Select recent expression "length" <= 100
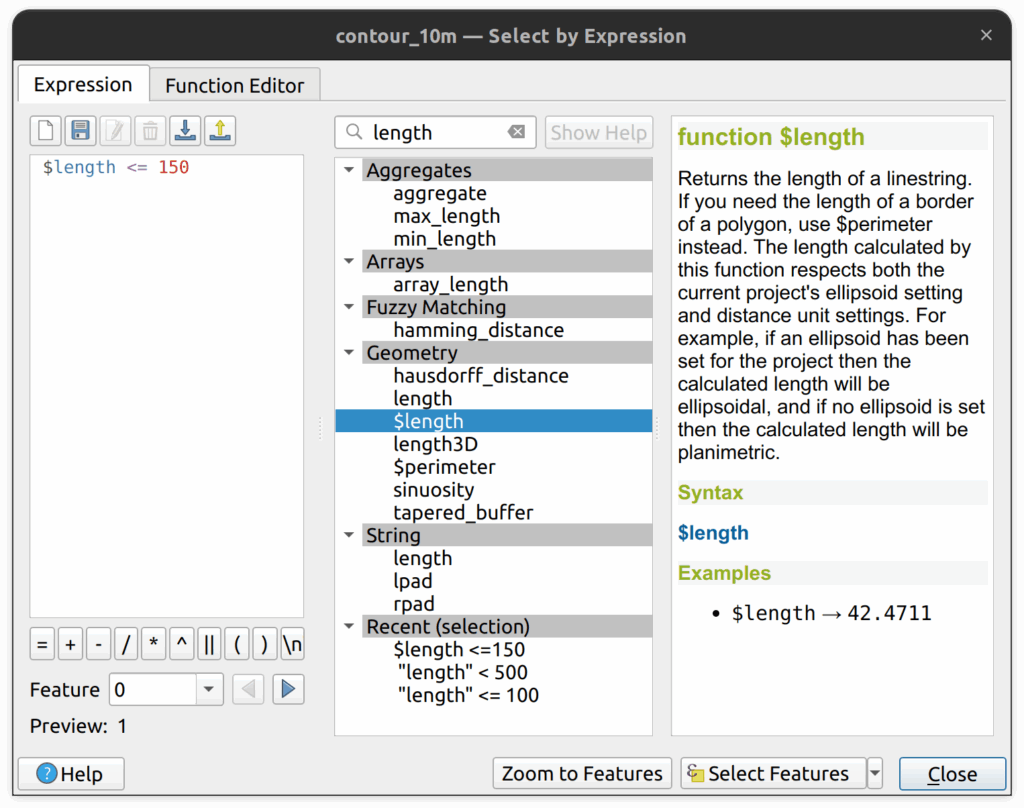The image size is (1024, 808). [468, 696]
